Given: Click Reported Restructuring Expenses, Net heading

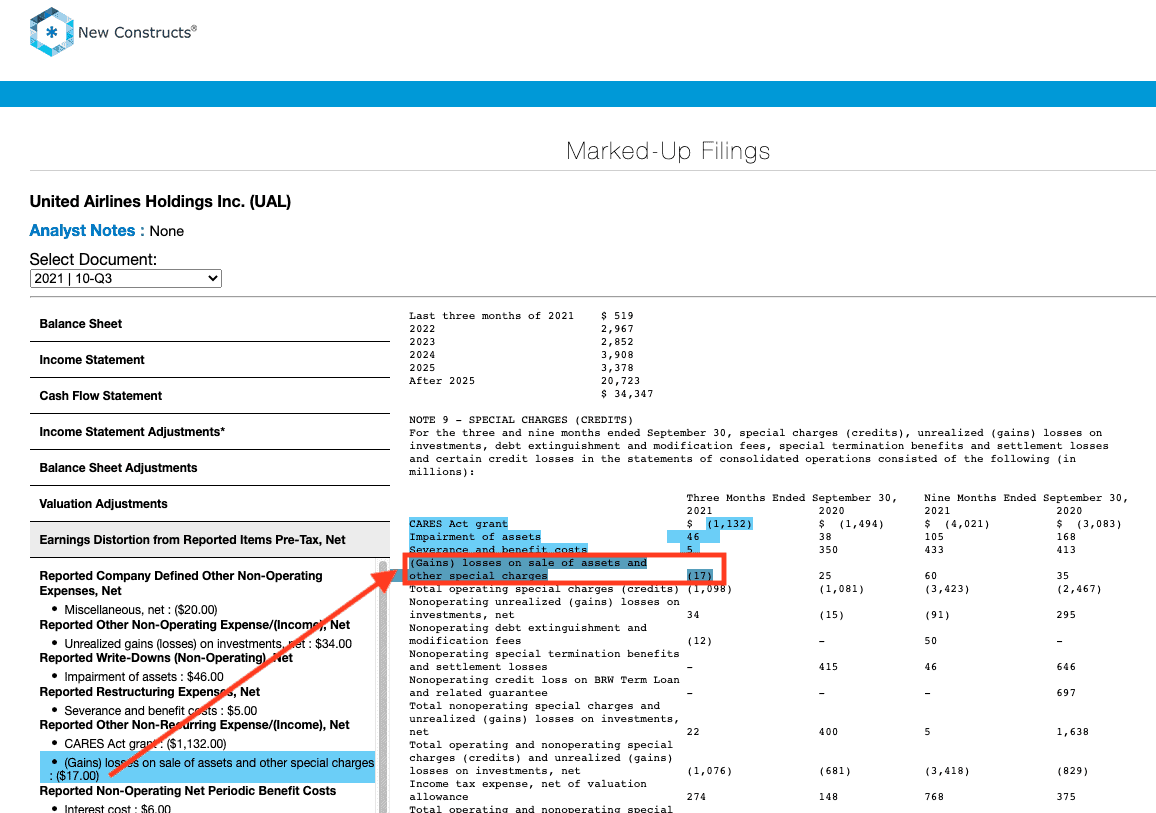Looking at the screenshot, I should (x=150, y=691).
